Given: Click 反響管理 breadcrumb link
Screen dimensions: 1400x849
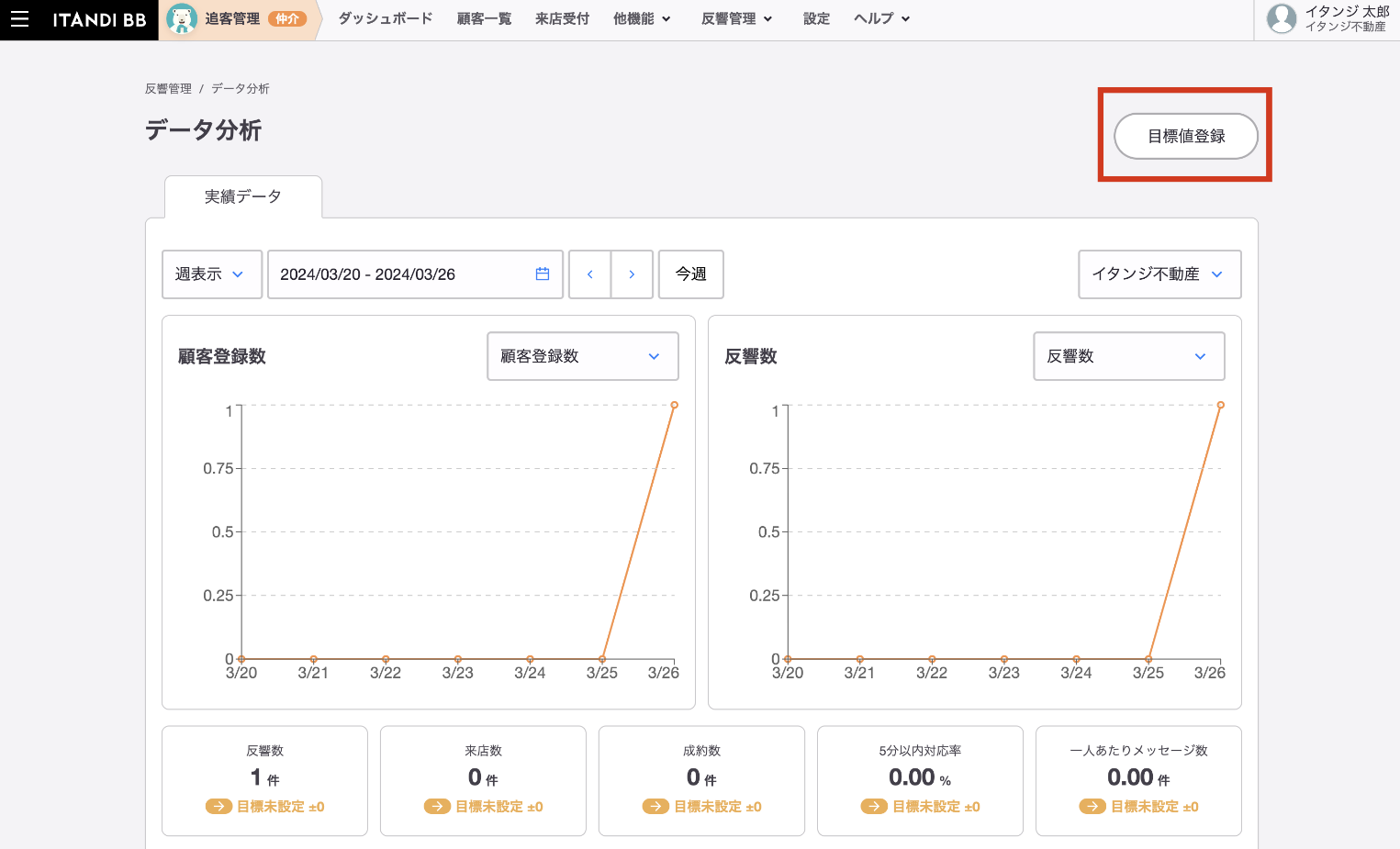Looking at the screenshot, I should (168, 89).
